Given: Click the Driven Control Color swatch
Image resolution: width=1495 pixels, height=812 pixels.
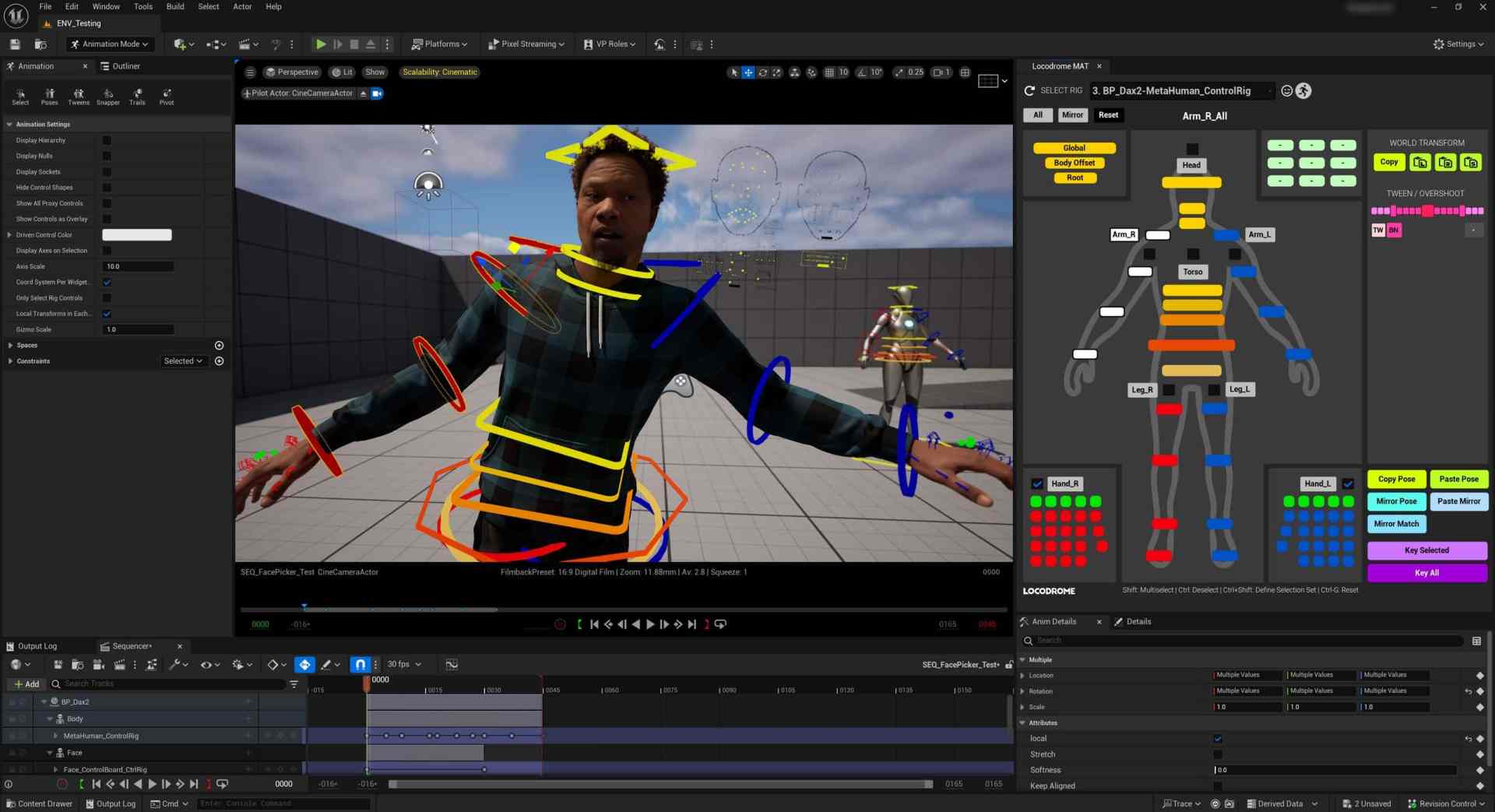Looking at the screenshot, I should (x=137, y=235).
